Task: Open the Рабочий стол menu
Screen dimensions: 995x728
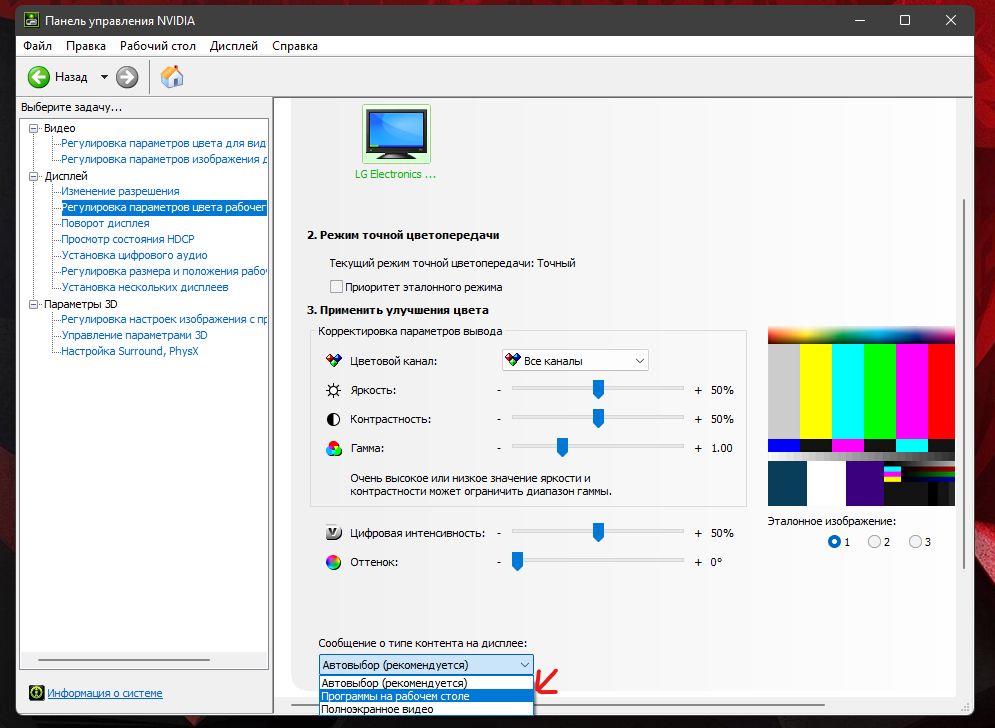Action: click(x=157, y=46)
